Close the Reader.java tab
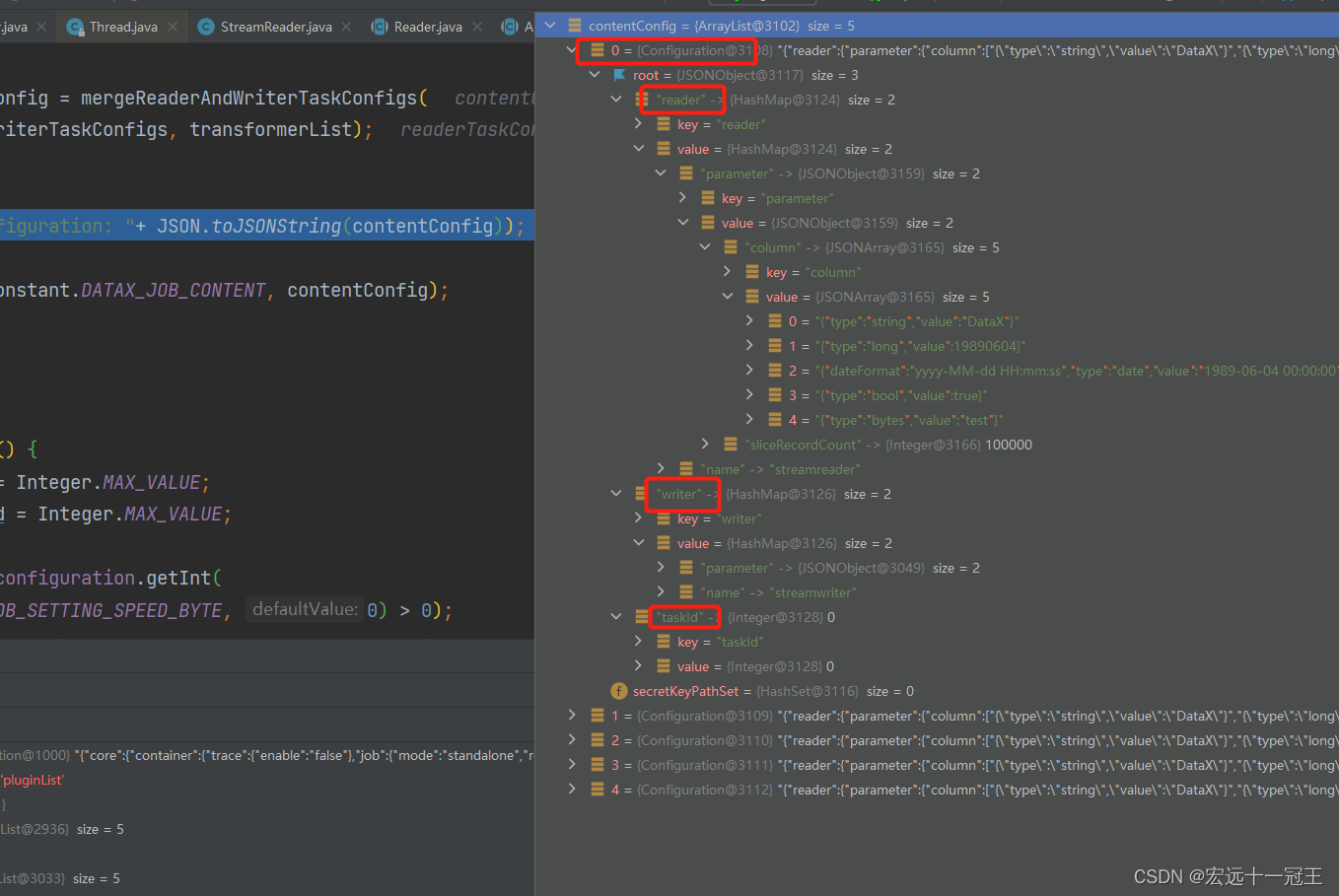 pyautogui.click(x=477, y=27)
